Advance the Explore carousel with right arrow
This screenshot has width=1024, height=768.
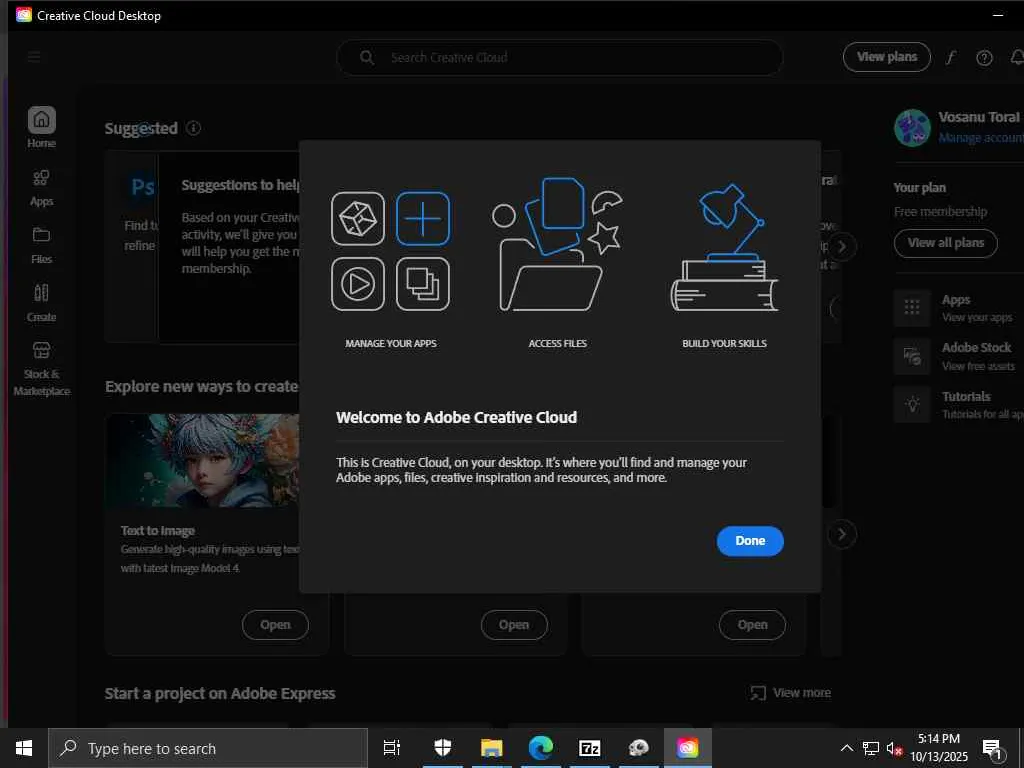[842, 534]
